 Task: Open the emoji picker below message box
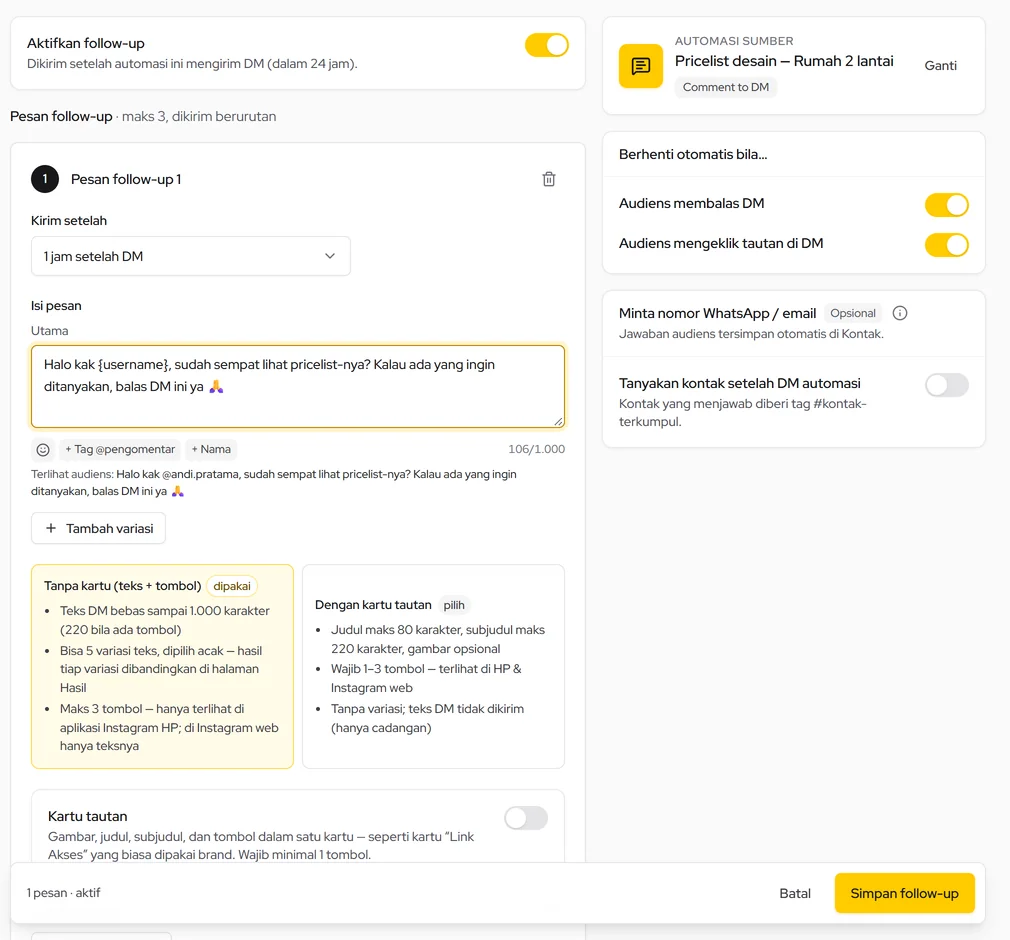click(43, 450)
